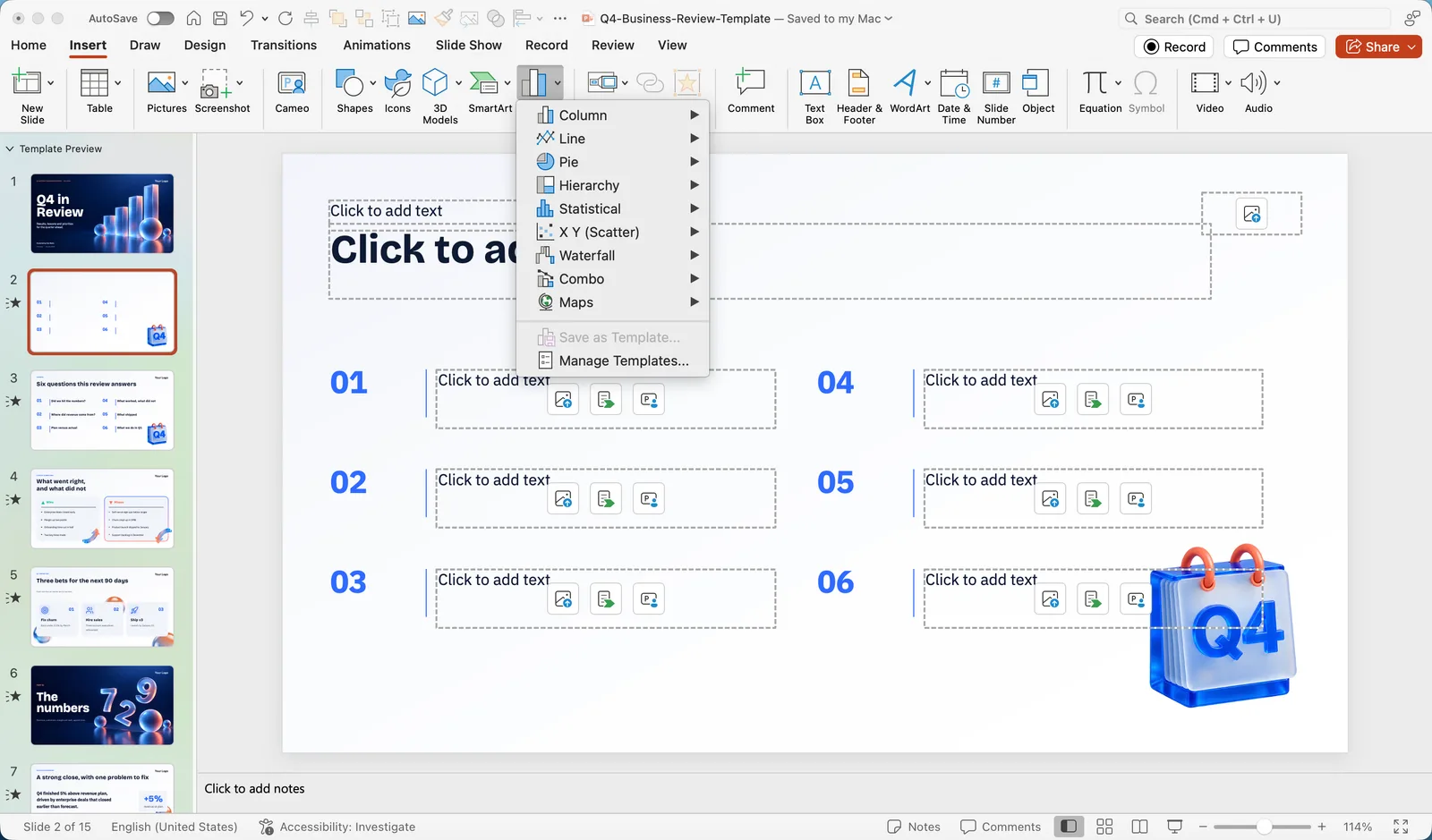Viewport: 1432px width, 840px height.
Task: Switch to Slide Sorter view
Action: 1104,827
